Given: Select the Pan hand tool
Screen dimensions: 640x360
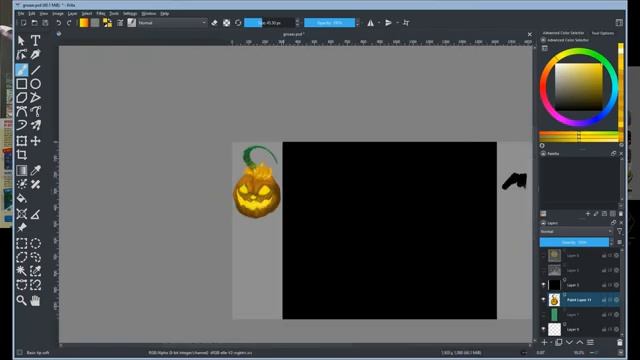Looking at the screenshot, I should click(36, 300).
